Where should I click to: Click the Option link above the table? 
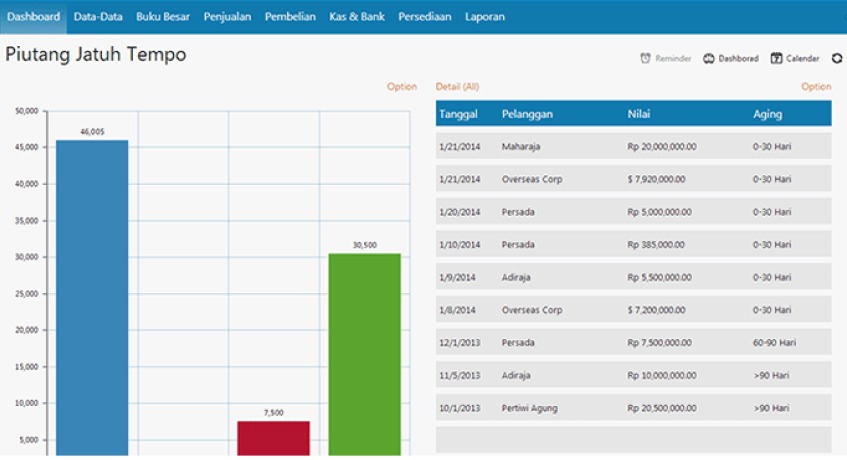coord(816,87)
